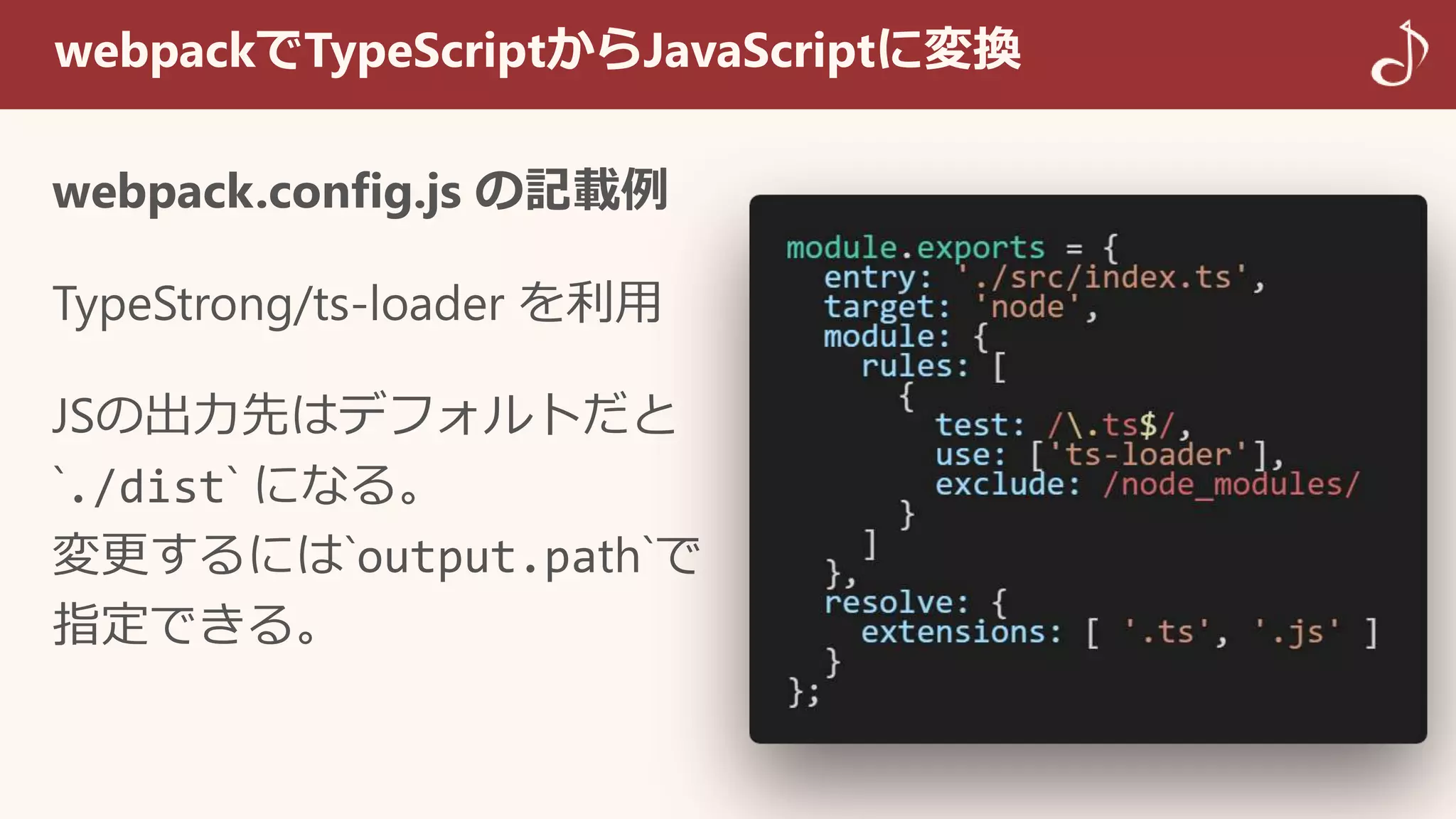Select the heading 'webpack.config.js の記載例'

pyautogui.click(x=360, y=191)
